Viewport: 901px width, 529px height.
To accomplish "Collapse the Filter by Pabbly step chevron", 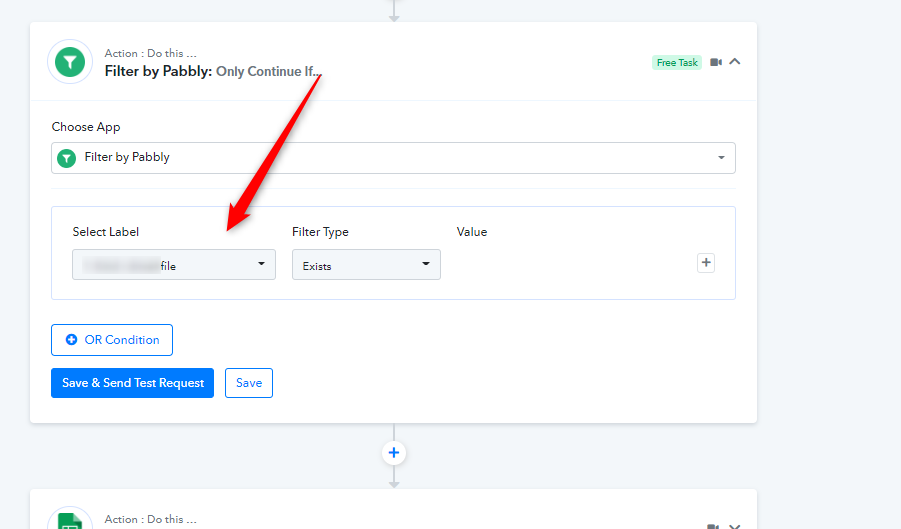I will click(735, 61).
